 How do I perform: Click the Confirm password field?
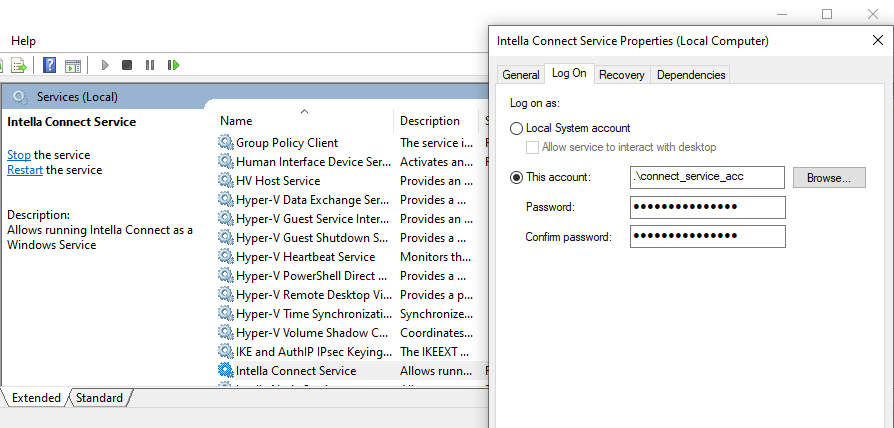(x=707, y=236)
